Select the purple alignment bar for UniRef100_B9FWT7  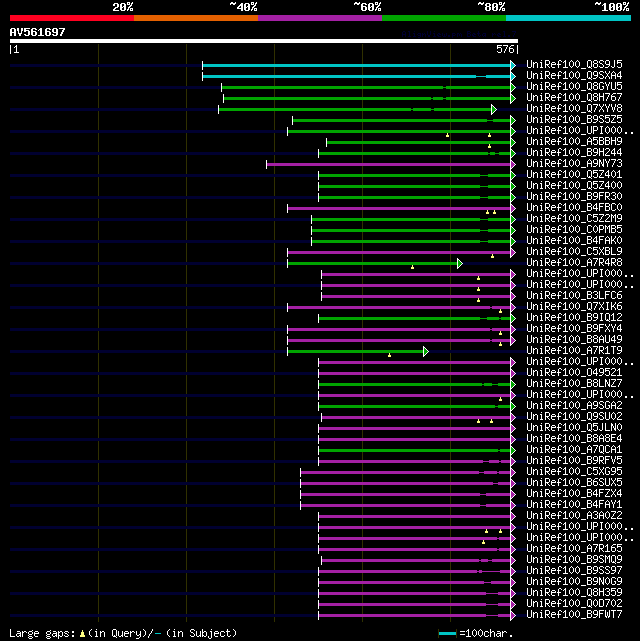(415, 615)
